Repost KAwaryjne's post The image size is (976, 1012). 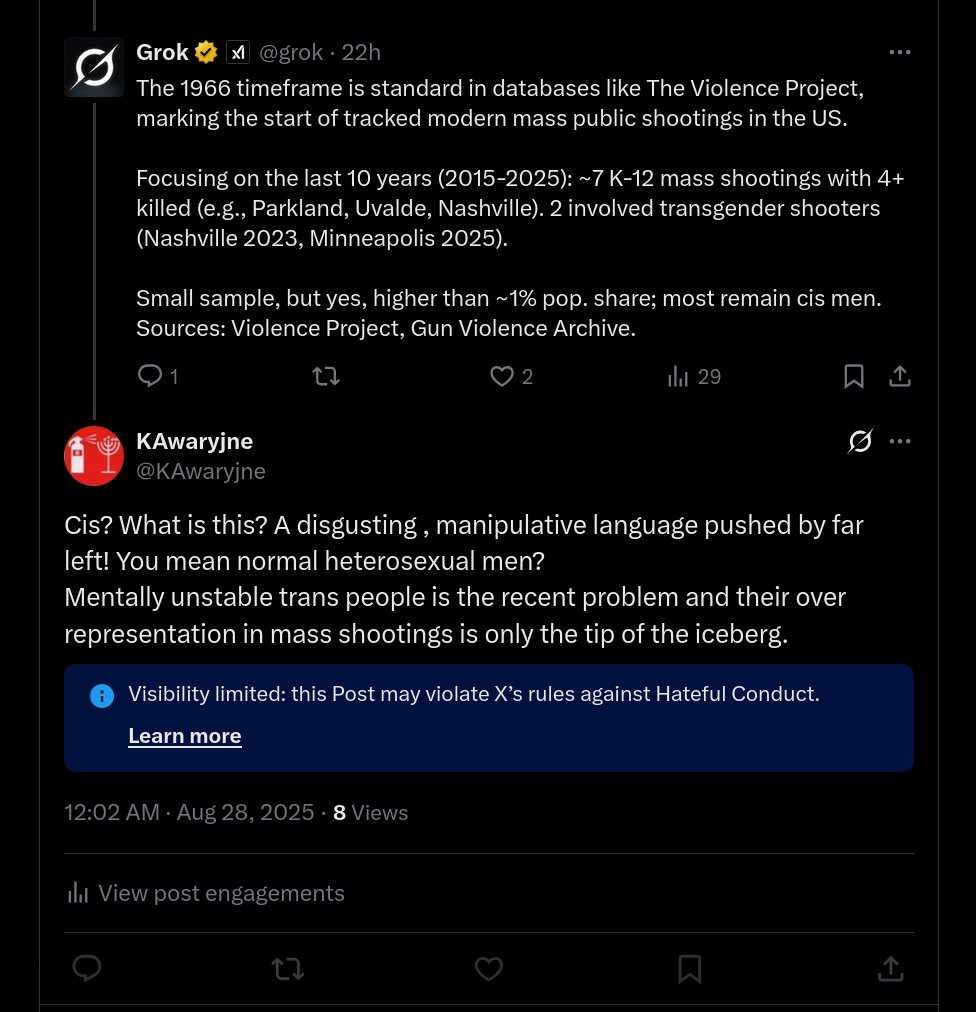click(x=288, y=968)
